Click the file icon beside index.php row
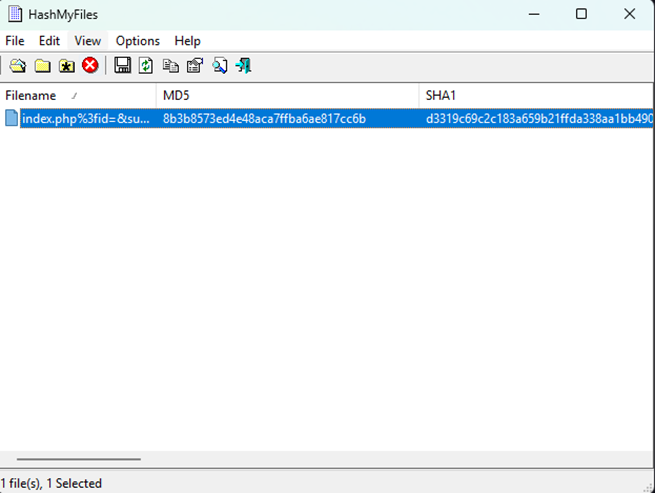 [12, 118]
